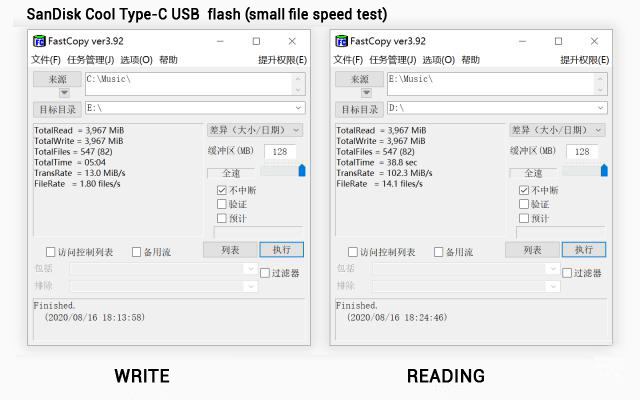Click speed slider handle in right window

(604, 170)
